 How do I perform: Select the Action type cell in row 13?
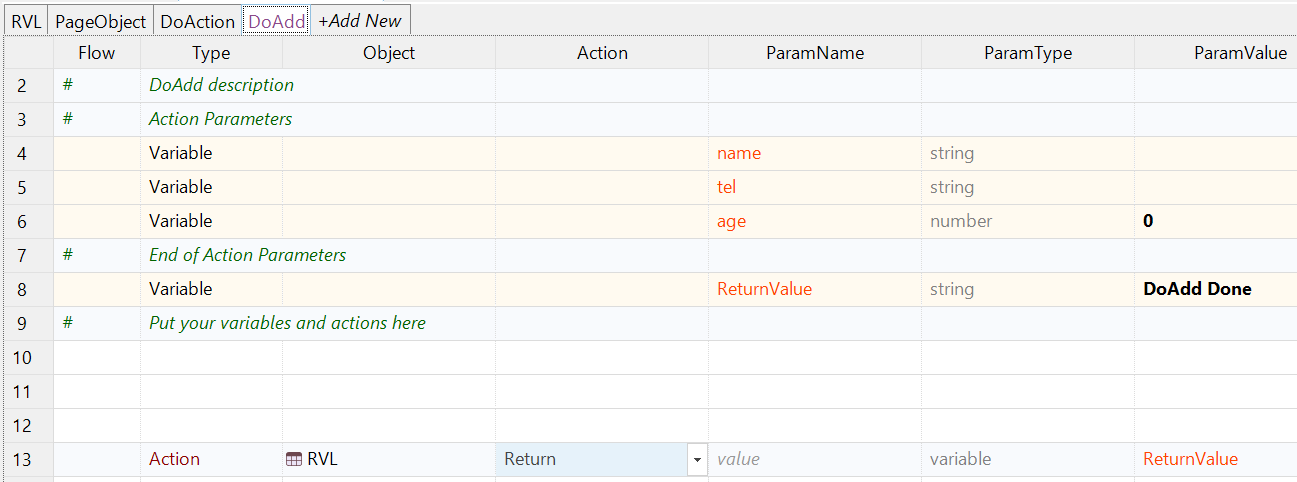(x=211, y=459)
